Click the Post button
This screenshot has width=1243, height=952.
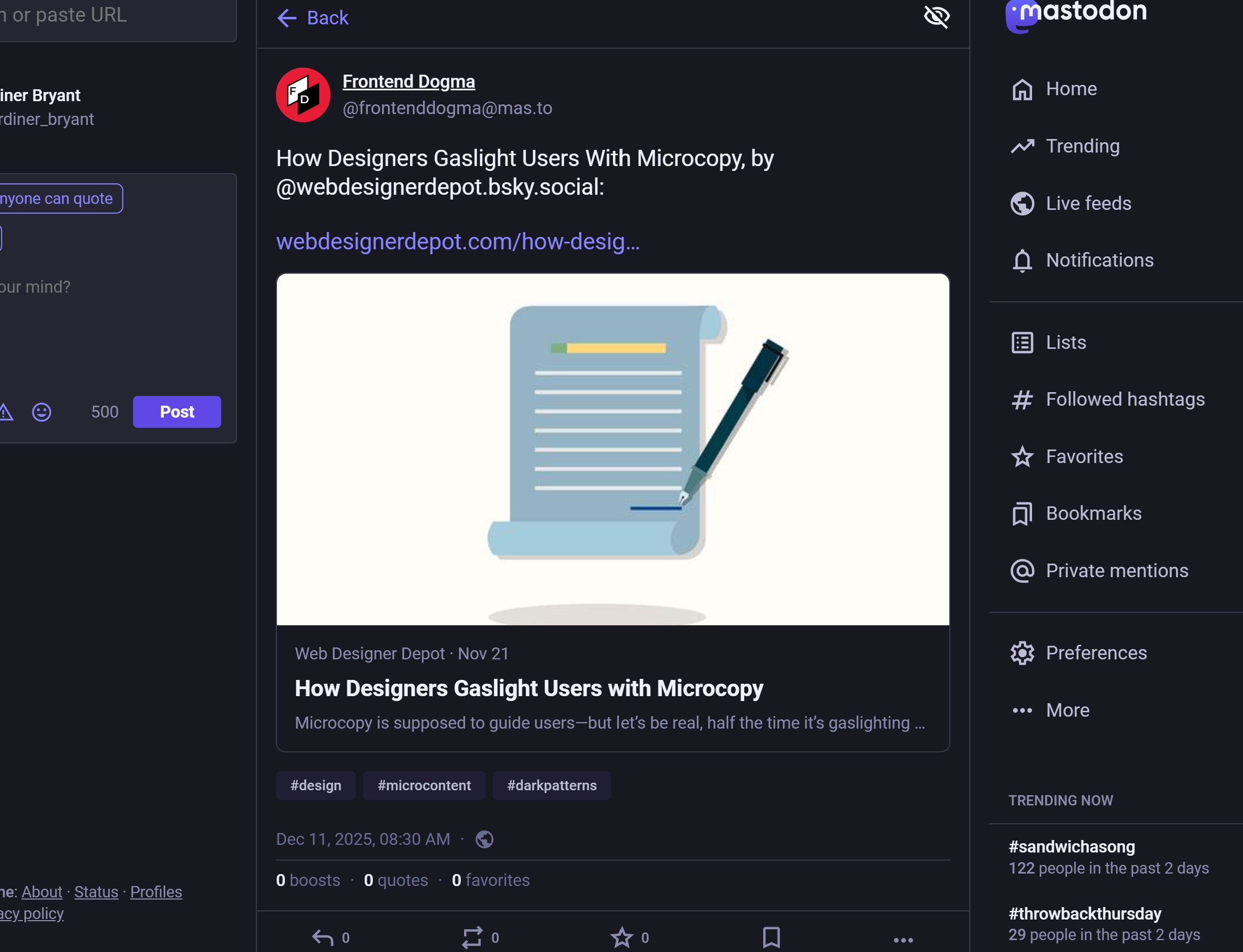[x=177, y=412]
